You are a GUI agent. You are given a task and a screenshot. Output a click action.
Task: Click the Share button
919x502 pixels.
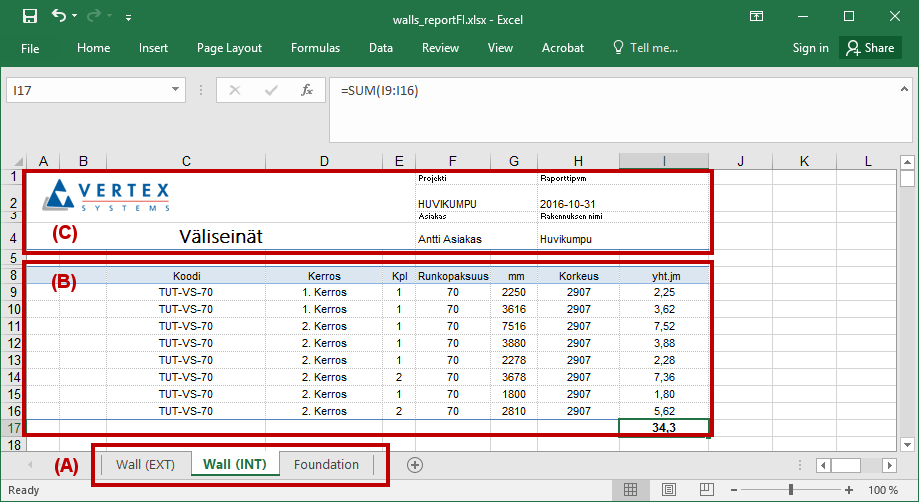click(868, 48)
